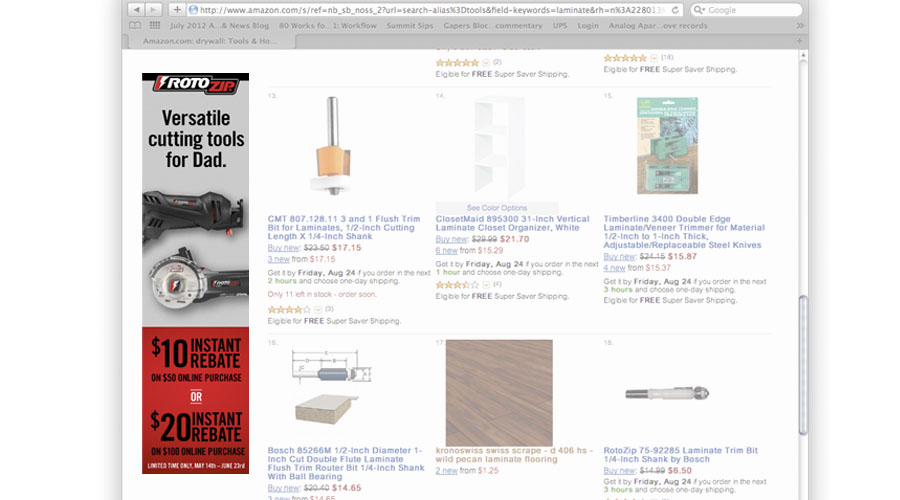Image resolution: width=900 pixels, height=500 pixels.
Task: Open Timberline 3400 Double Edge Trimmer link
Action: [x=684, y=232]
